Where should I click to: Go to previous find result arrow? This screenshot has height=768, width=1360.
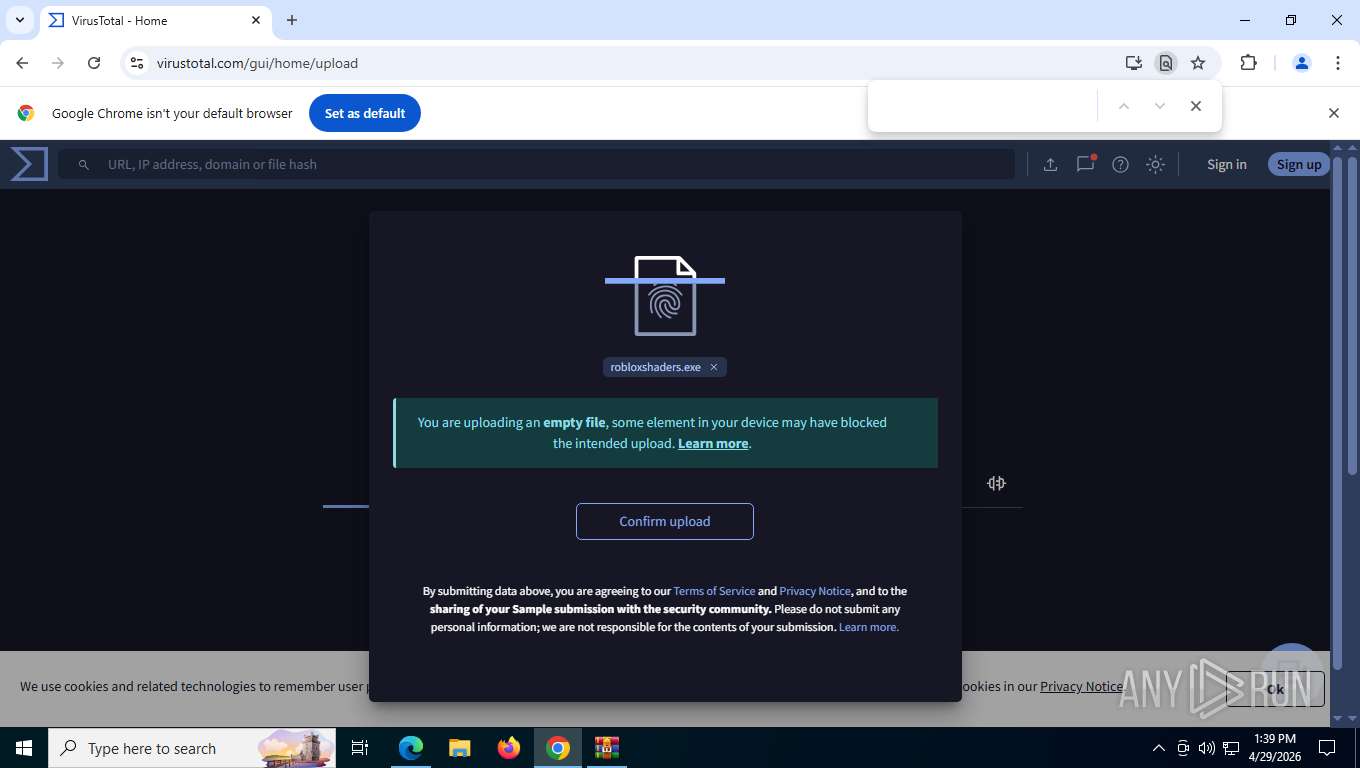point(1123,106)
